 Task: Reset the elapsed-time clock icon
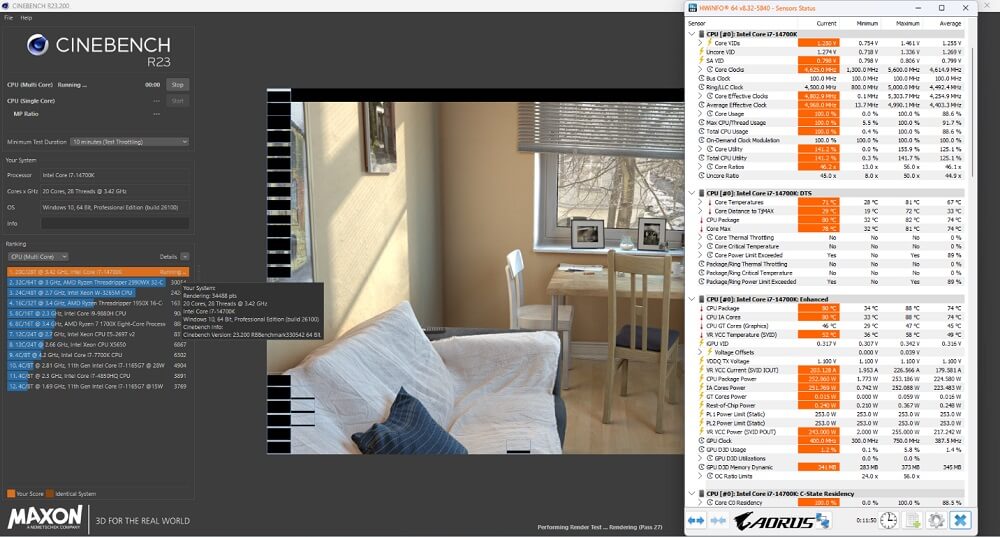(889, 520)
